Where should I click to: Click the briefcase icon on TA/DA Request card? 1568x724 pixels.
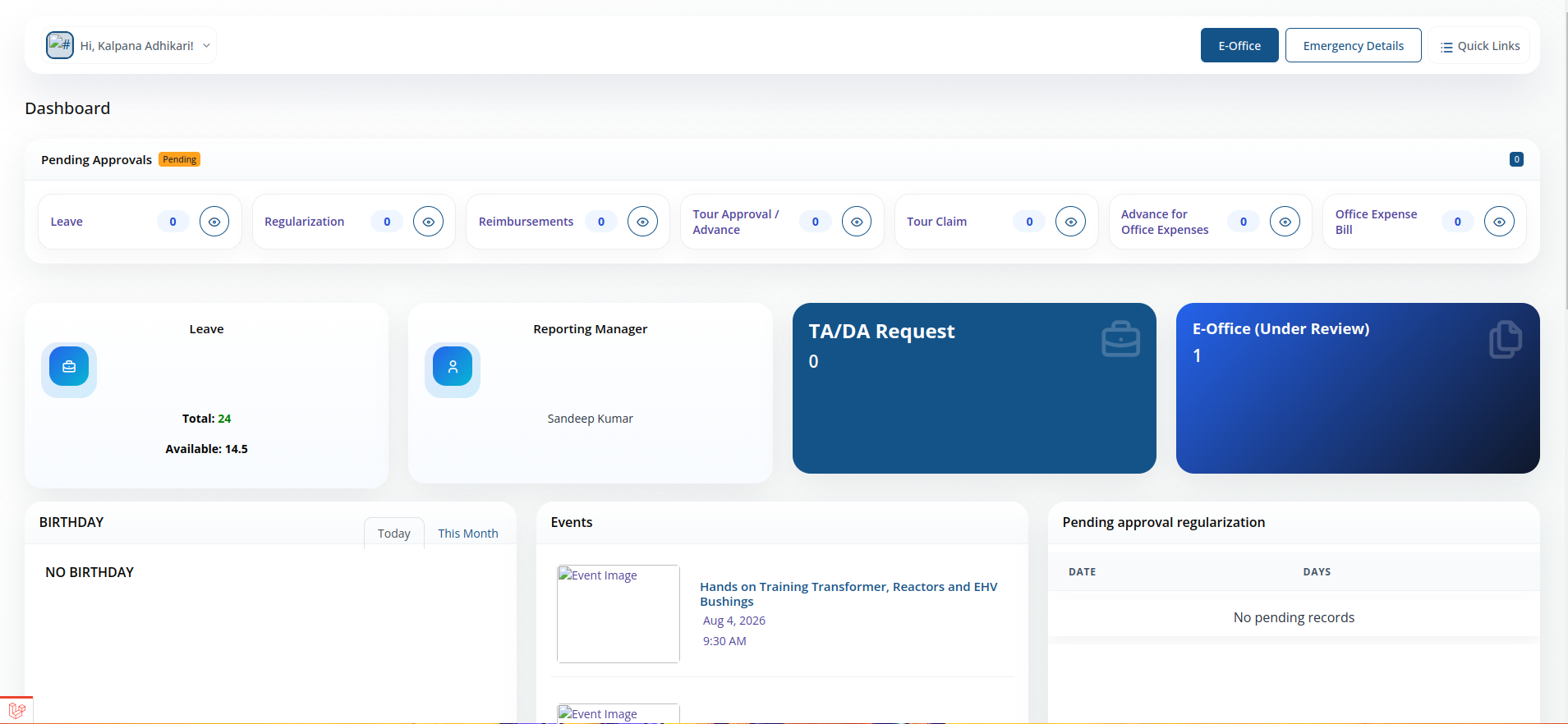point(1120,339)
